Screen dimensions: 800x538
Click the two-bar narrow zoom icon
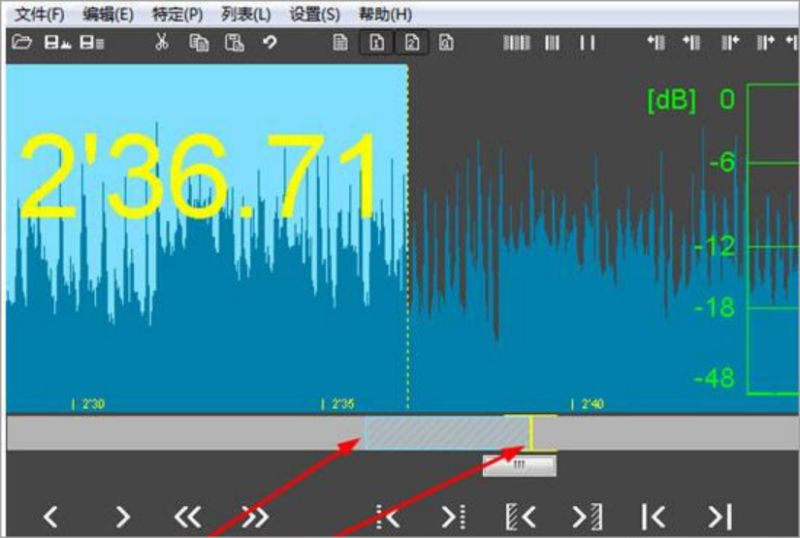coord(587,43)
